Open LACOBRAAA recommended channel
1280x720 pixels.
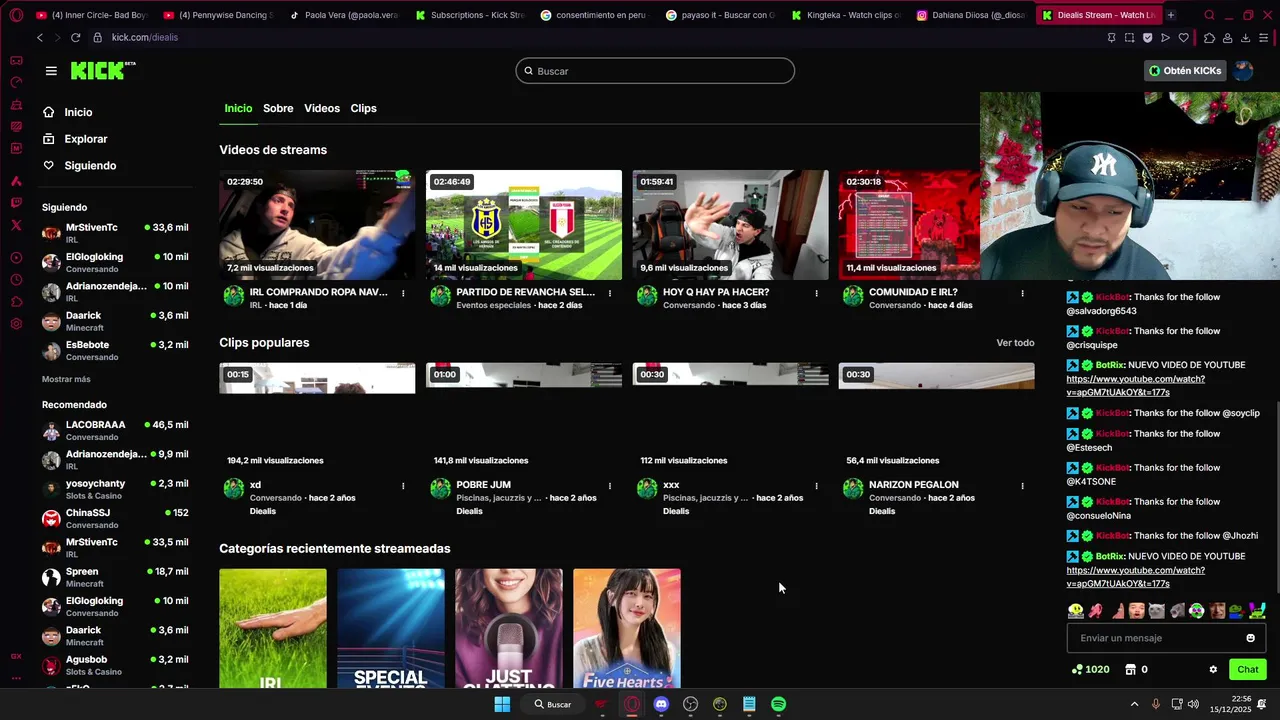click(115, 430)
